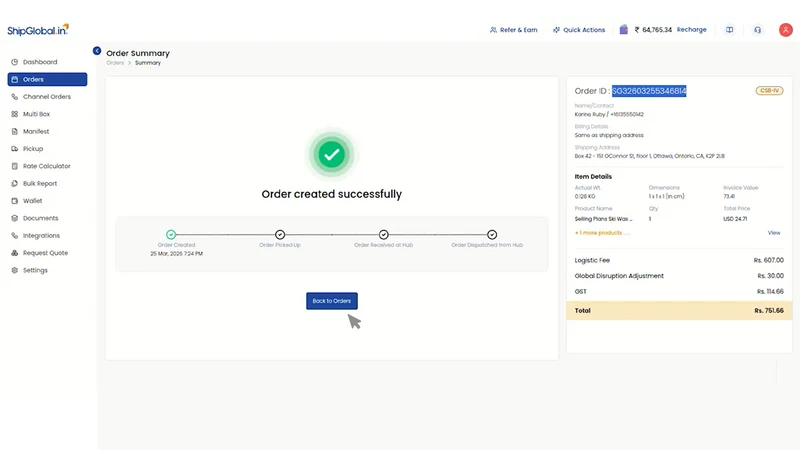Click the Recharge link

[691, 30]
